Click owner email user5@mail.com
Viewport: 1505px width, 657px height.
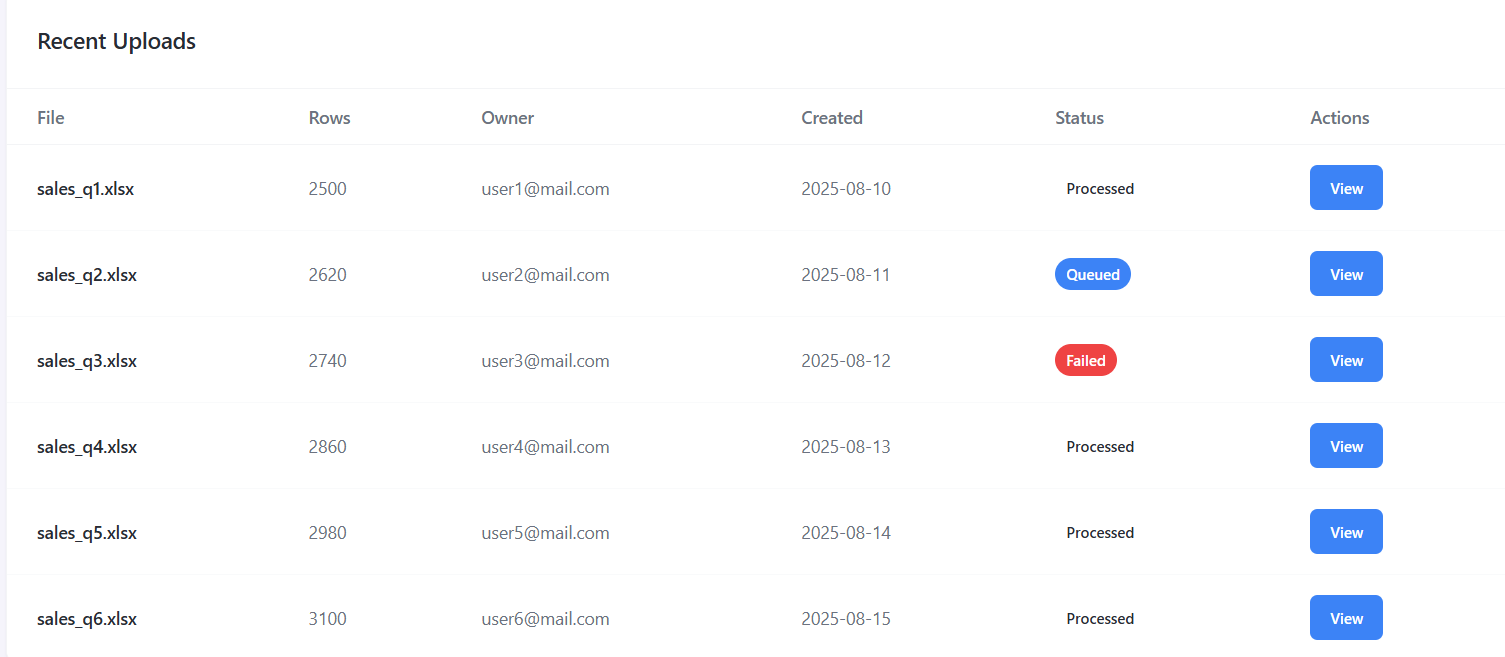[545, 533]
